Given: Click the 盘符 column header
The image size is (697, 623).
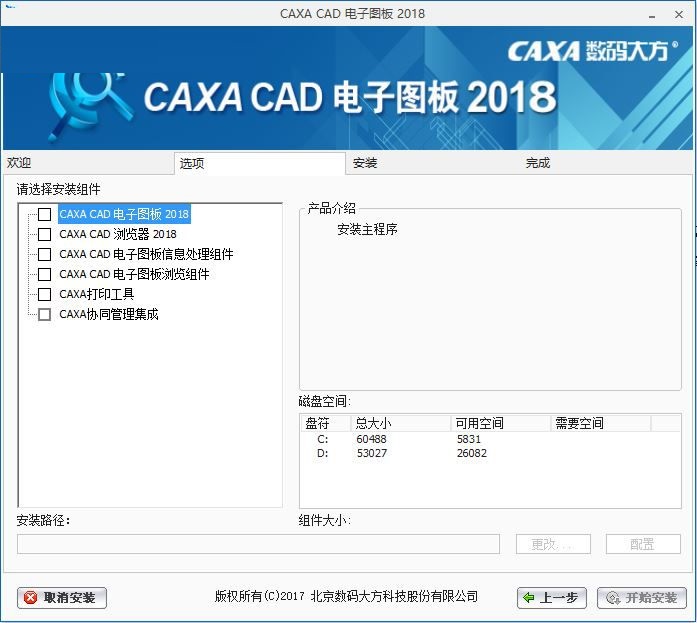Looking at the screenshot, I should pos(326,423).
